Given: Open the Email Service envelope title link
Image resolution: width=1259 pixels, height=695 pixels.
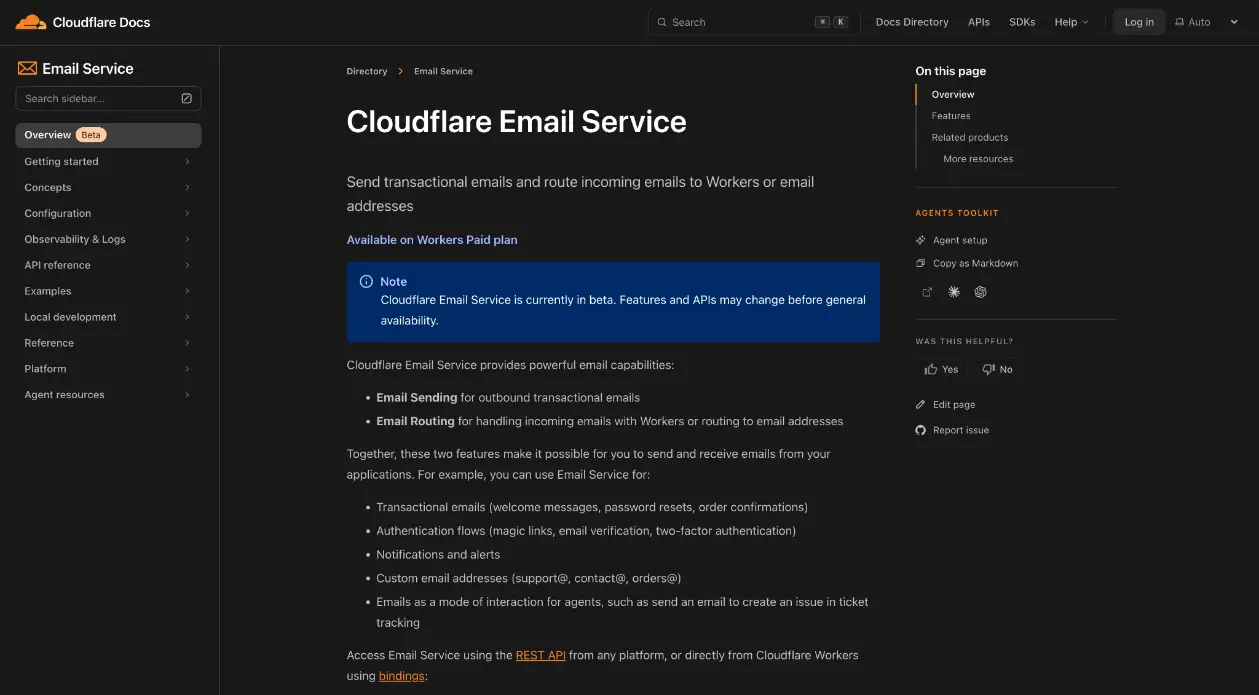Looking at the screenshot, I should point(75,68).
